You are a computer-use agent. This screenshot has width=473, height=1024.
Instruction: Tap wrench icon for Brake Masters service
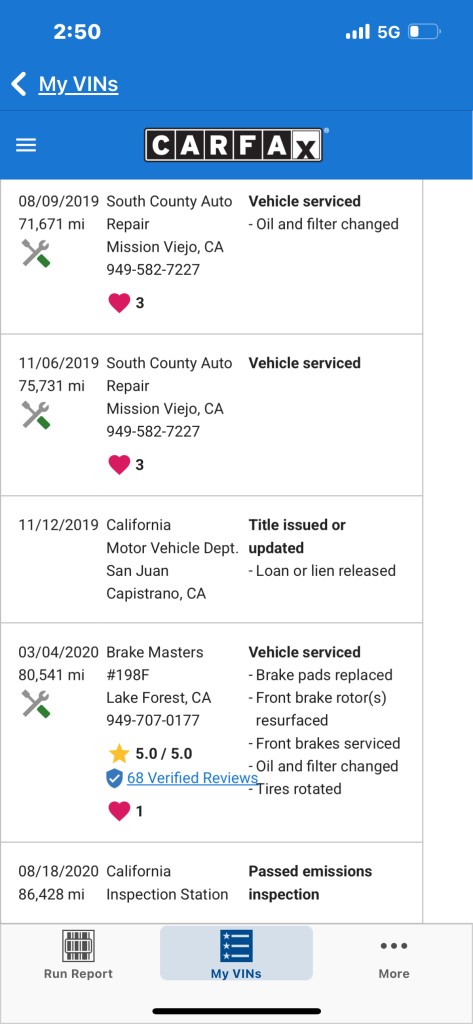click(35, 704)
